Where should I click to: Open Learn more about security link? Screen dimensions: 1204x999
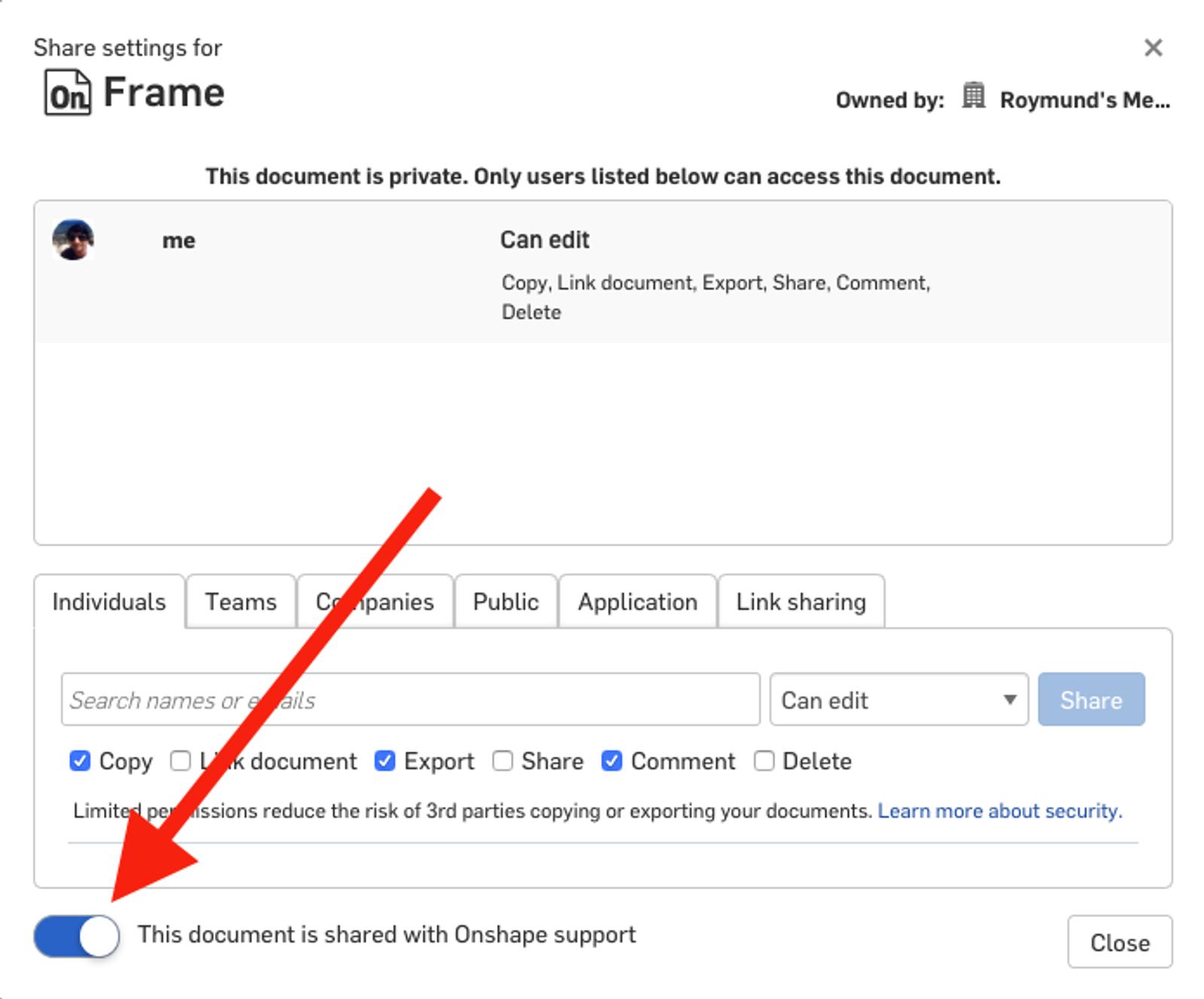pos(999,811)
